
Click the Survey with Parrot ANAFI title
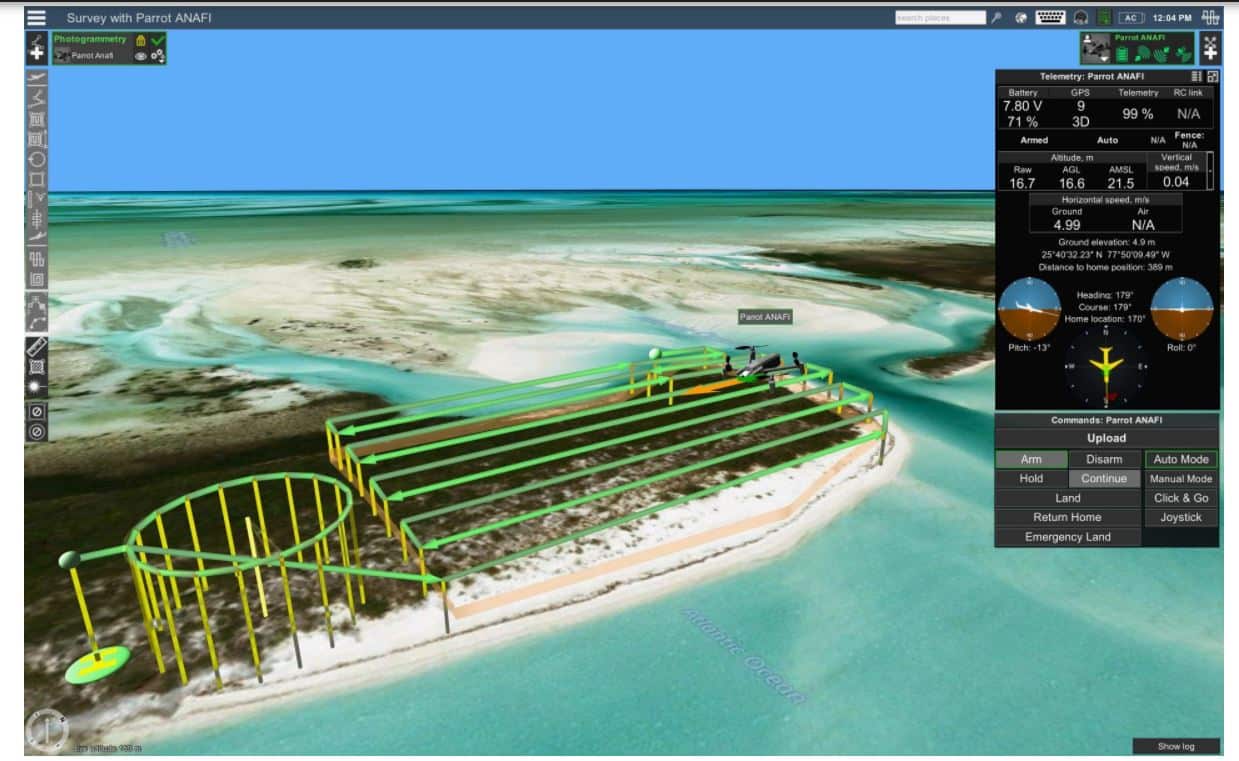click(139, 18)
